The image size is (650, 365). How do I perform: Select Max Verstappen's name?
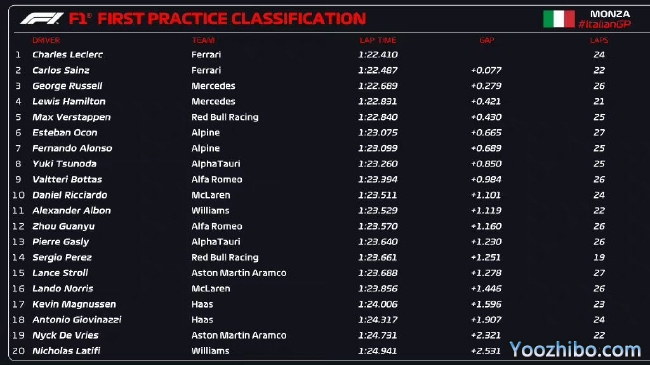coord(71,117)
